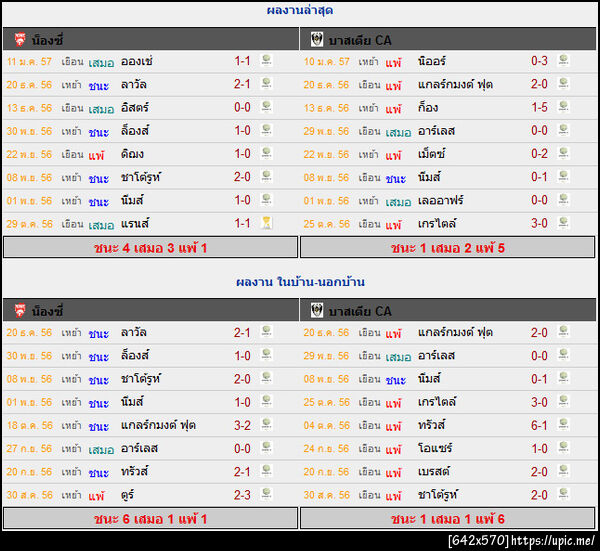Open match detail icon for เลออาฟร์ 0-0 row
This screenshot has height=551, width=600.
563,200
